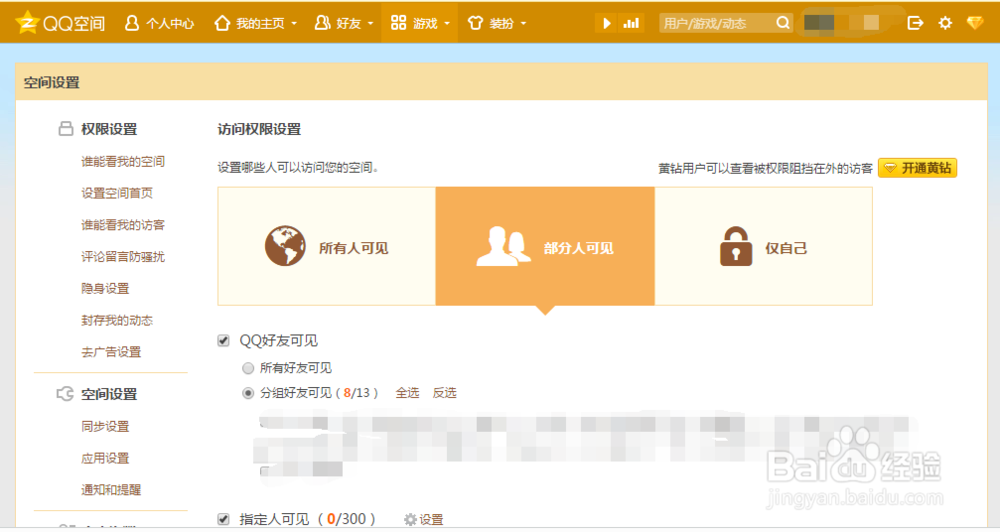Open 评论留言防骚扰 in sidebar

(123, 256)
